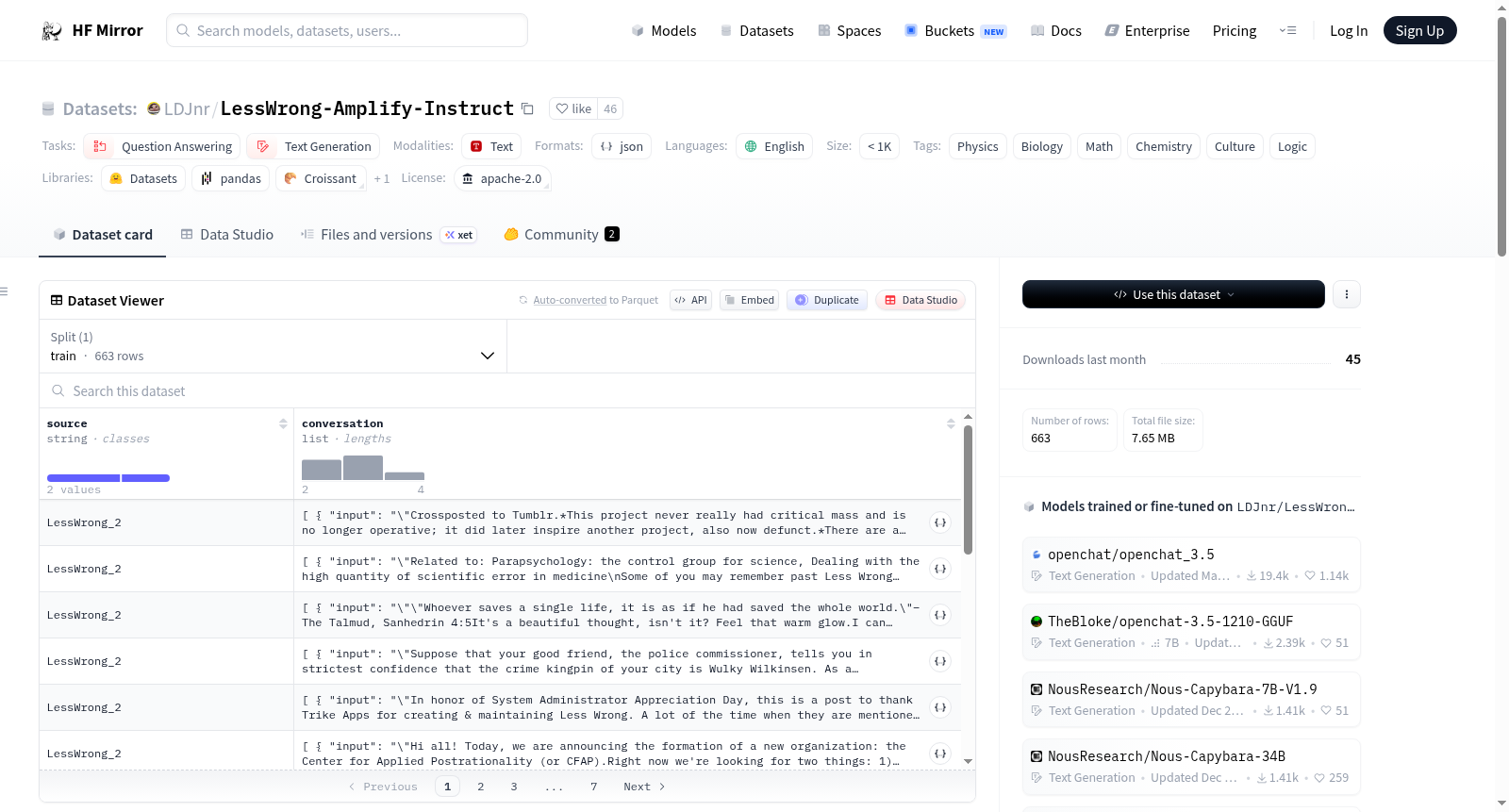Image resolution: width=1509 pixels, height=812 pixels.
Task: View the apache-2.0 license tag
Action: [503, 178]
